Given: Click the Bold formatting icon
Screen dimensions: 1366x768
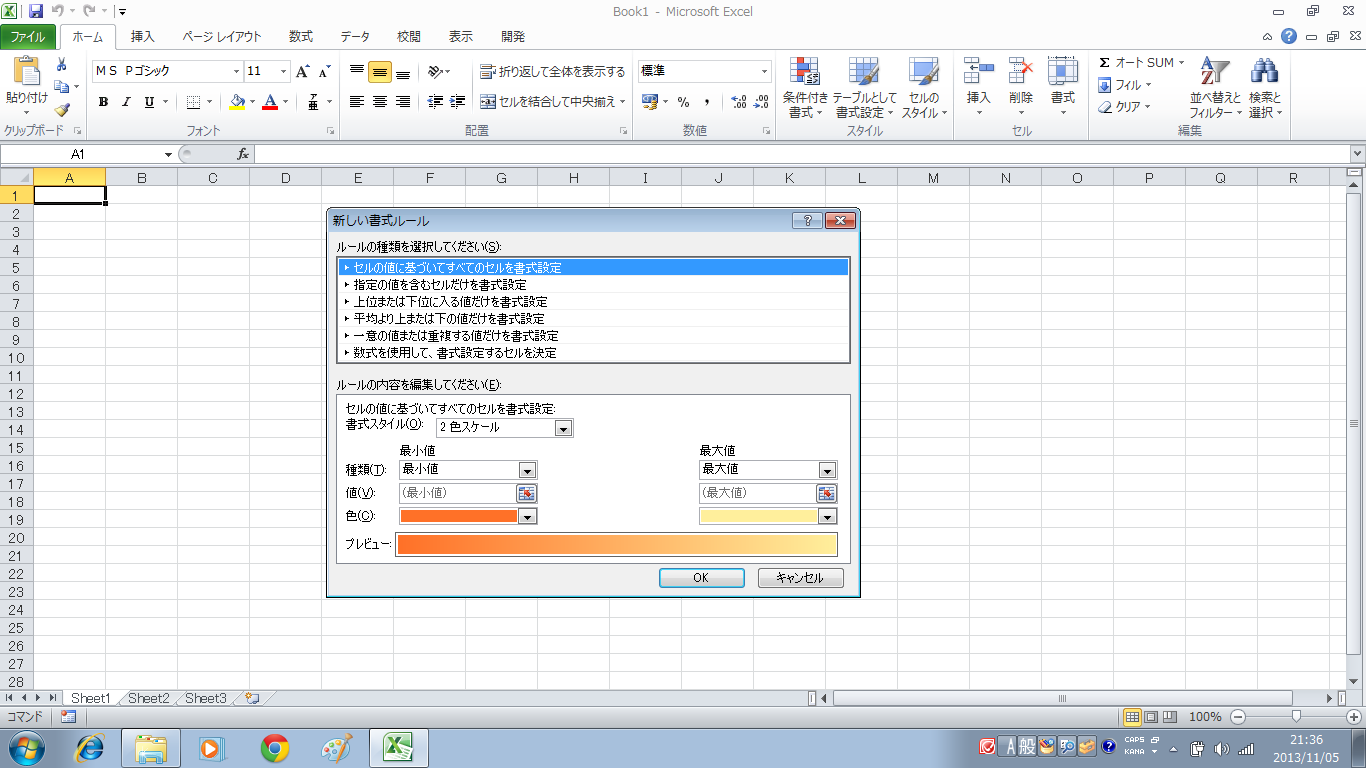Looking at the screenshot, I should point(103,102).
